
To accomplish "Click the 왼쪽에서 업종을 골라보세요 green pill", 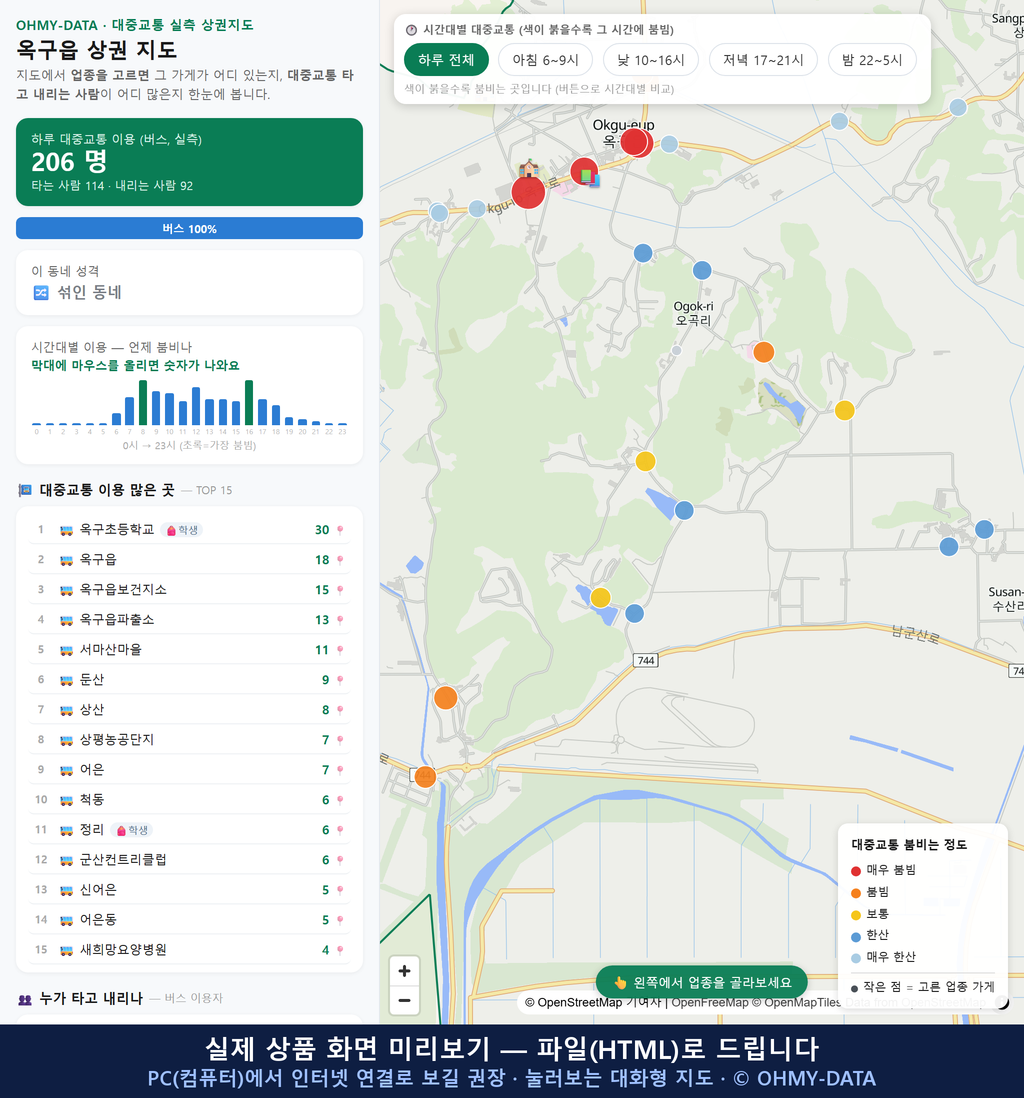I will click(x=702, y=982).
